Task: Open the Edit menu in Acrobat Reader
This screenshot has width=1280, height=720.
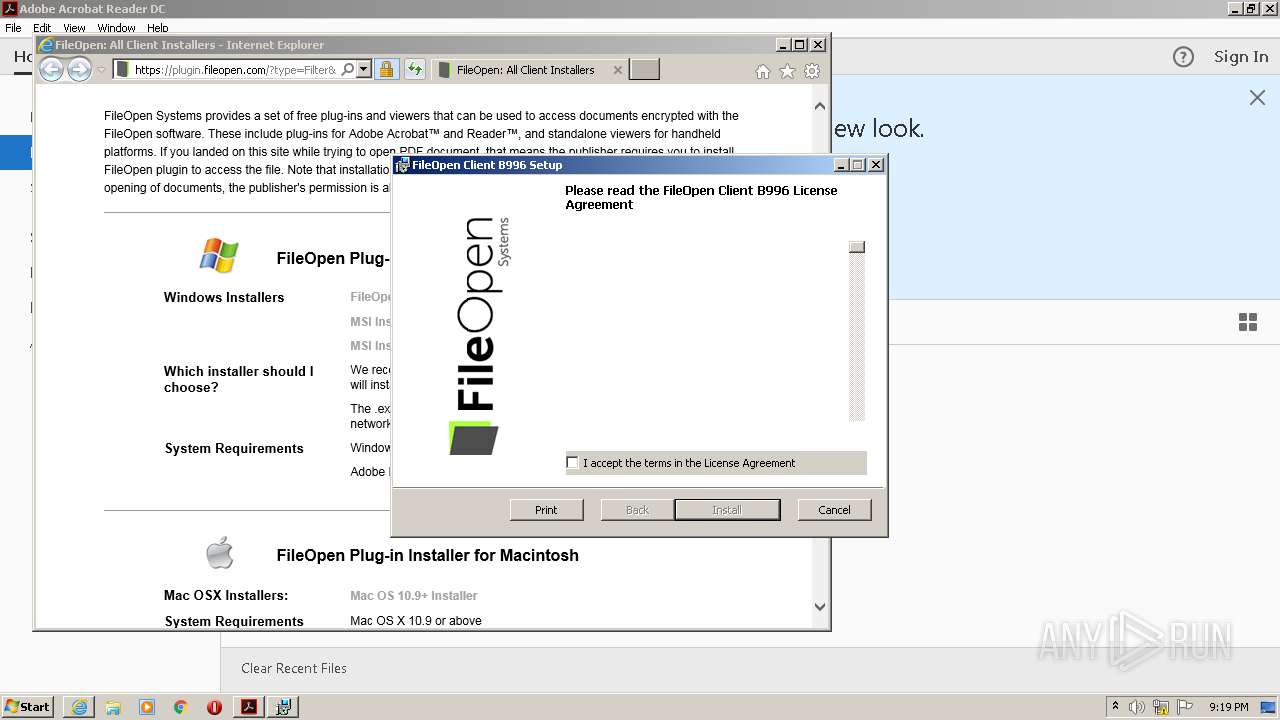Action: (42, 28)
